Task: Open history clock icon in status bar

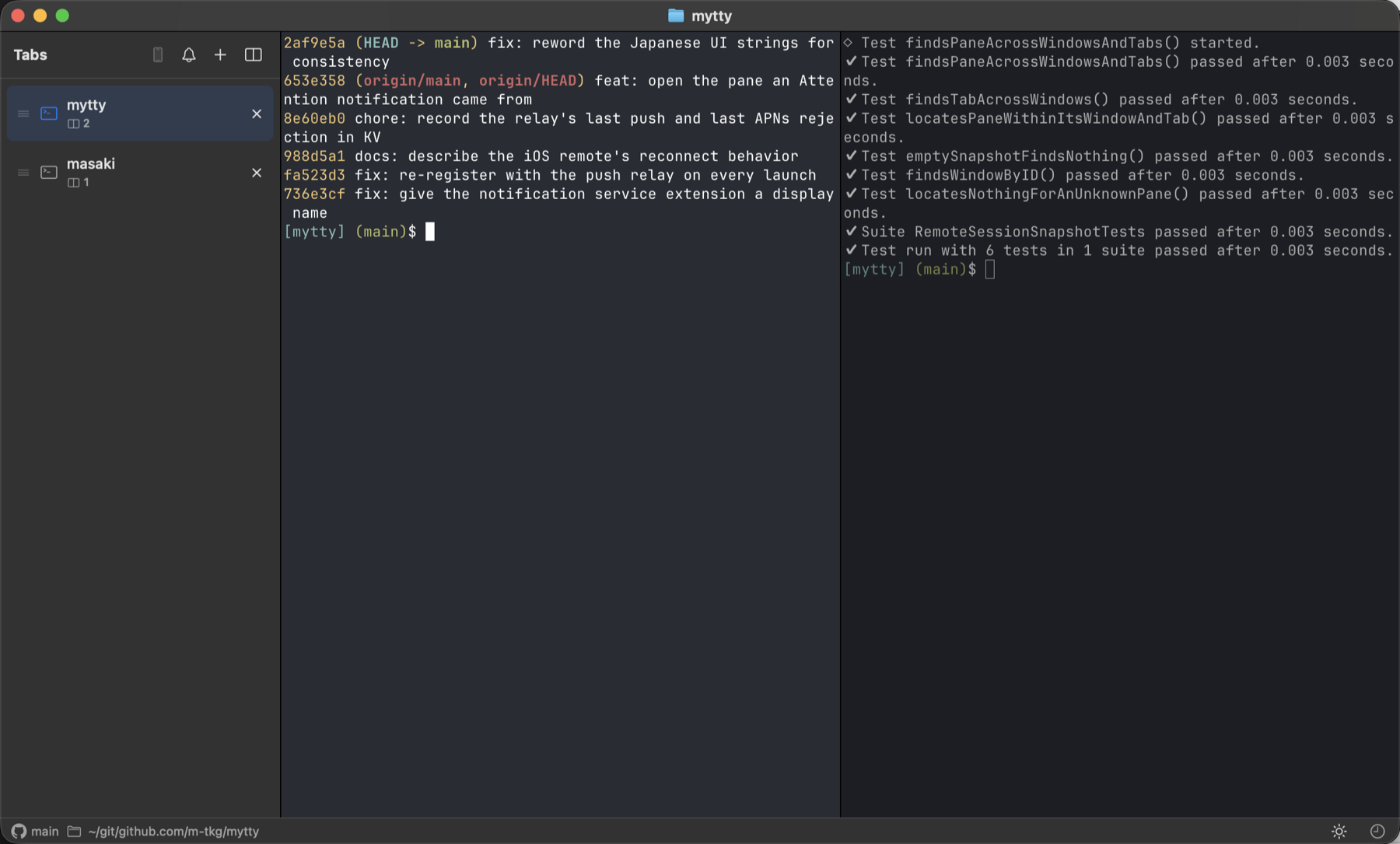Action: pos(1377,831)
